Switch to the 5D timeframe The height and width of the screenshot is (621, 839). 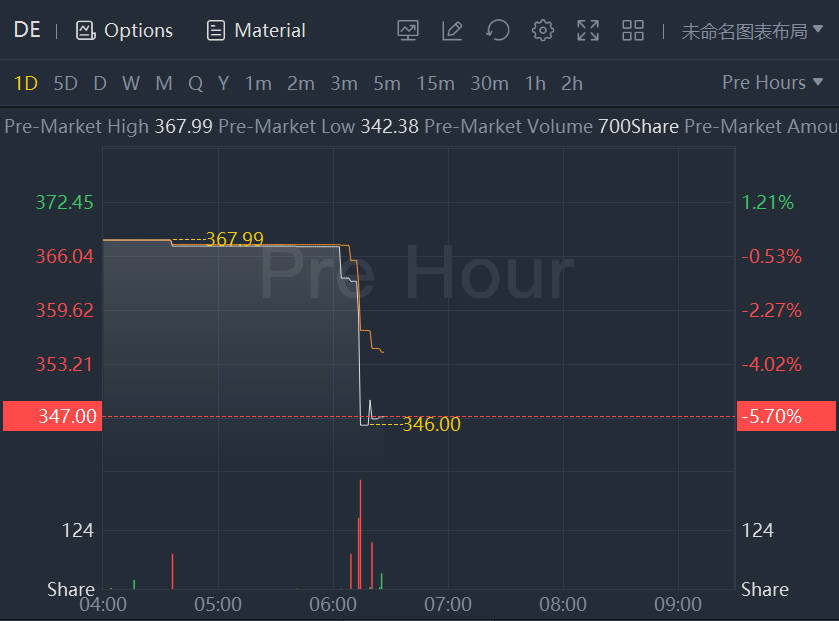[x=65, y=83]
